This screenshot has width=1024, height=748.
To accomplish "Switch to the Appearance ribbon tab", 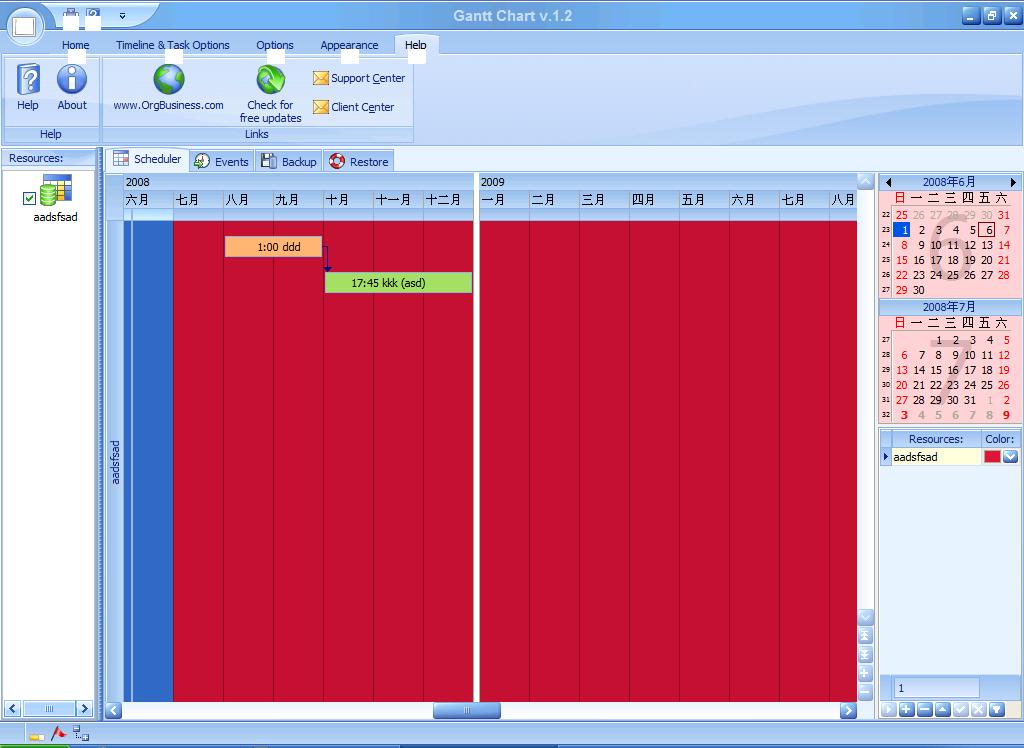I will 349,45.
